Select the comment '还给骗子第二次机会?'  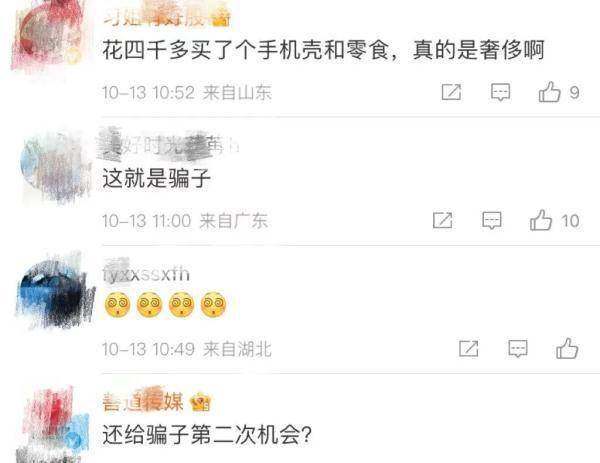[x=207, y=435]
